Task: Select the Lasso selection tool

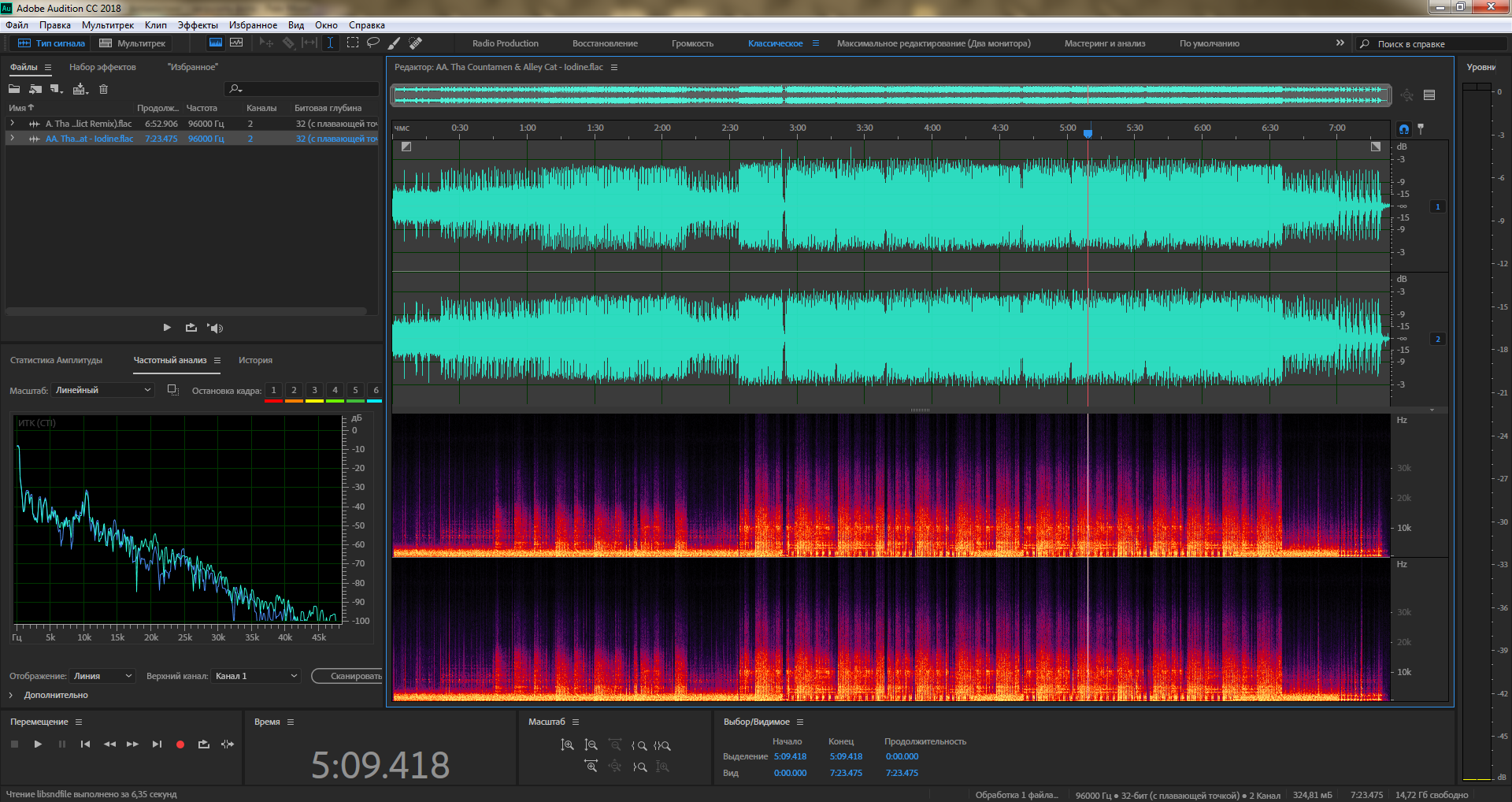Action: click(x=373, y=43)
